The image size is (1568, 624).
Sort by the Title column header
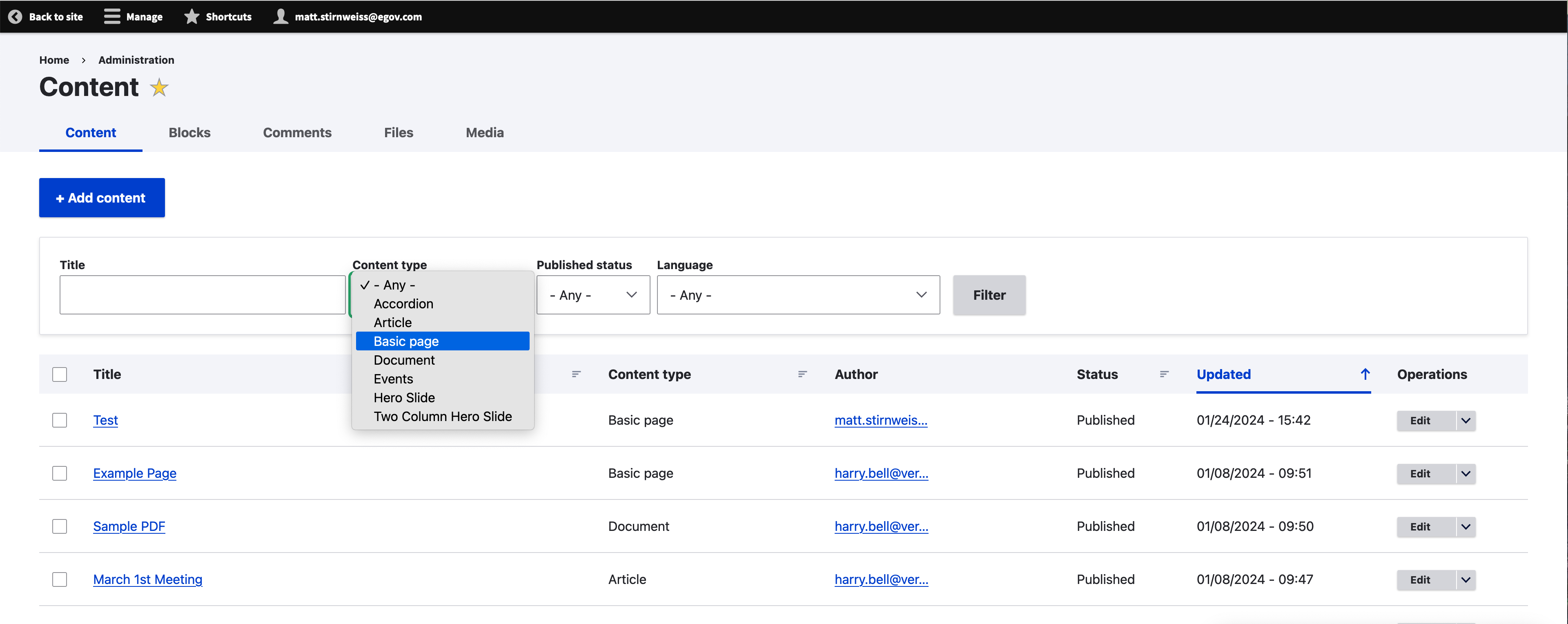(x=107, y=374)
